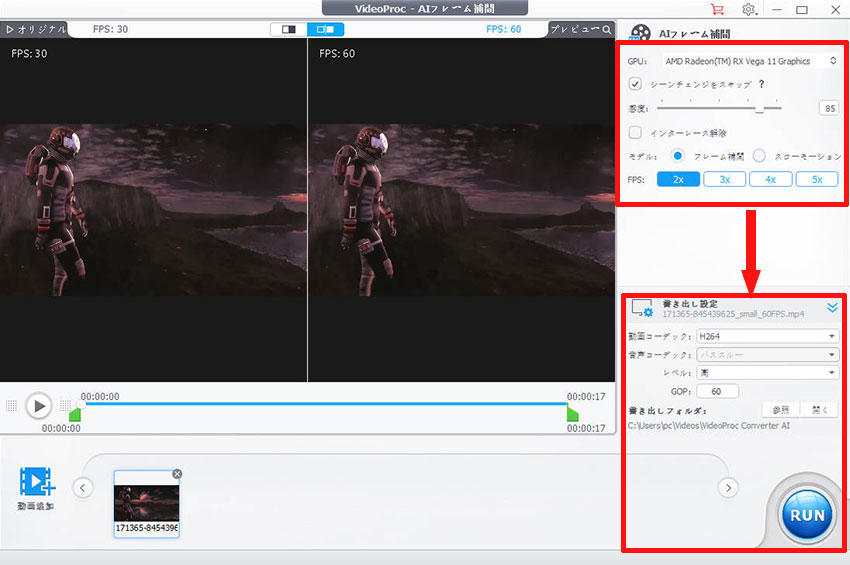Viewport: 850px width, 565px height.
Task: Click the 開く open folder button
Action: coord(820,410)
